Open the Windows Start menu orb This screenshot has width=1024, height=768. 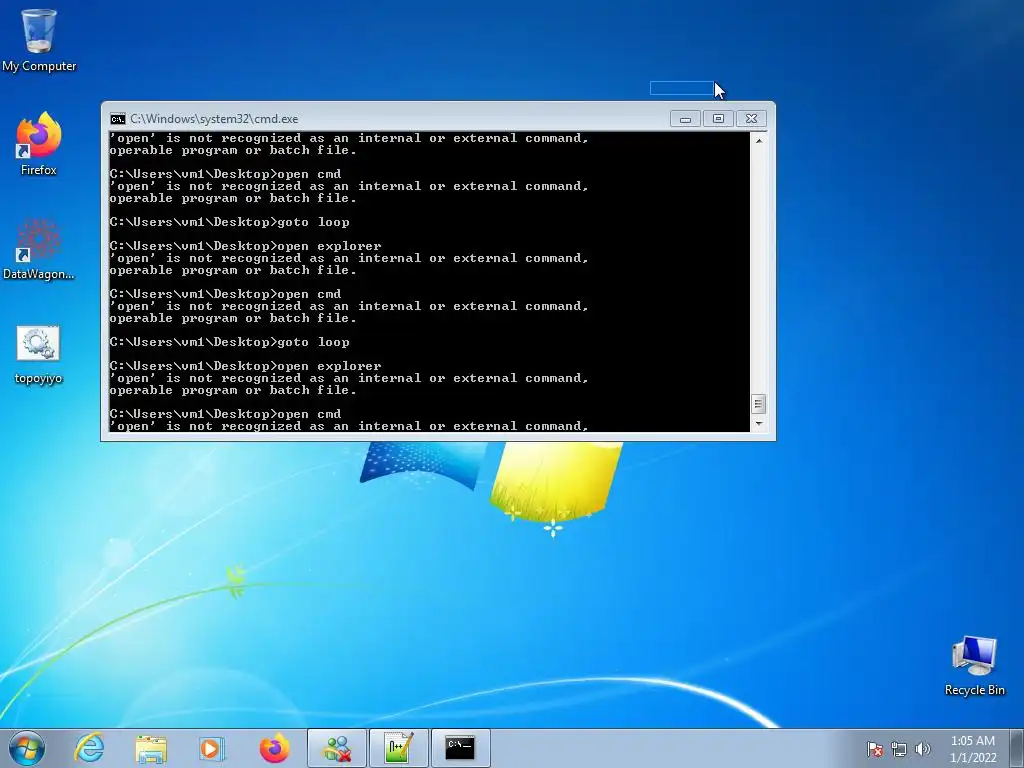coord(27,748)
